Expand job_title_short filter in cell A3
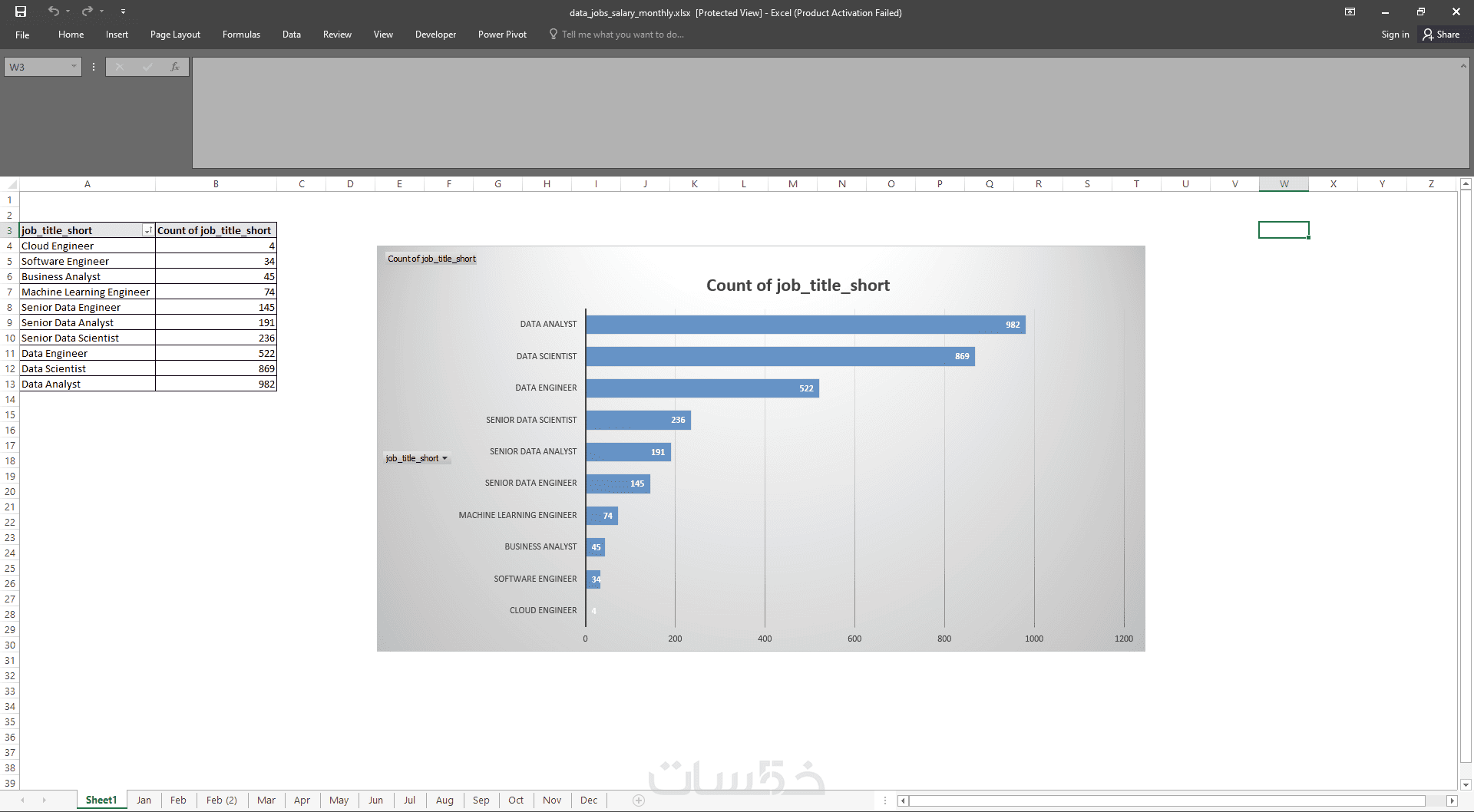This screenshot has height=812, width=1474. click(147, 231)
